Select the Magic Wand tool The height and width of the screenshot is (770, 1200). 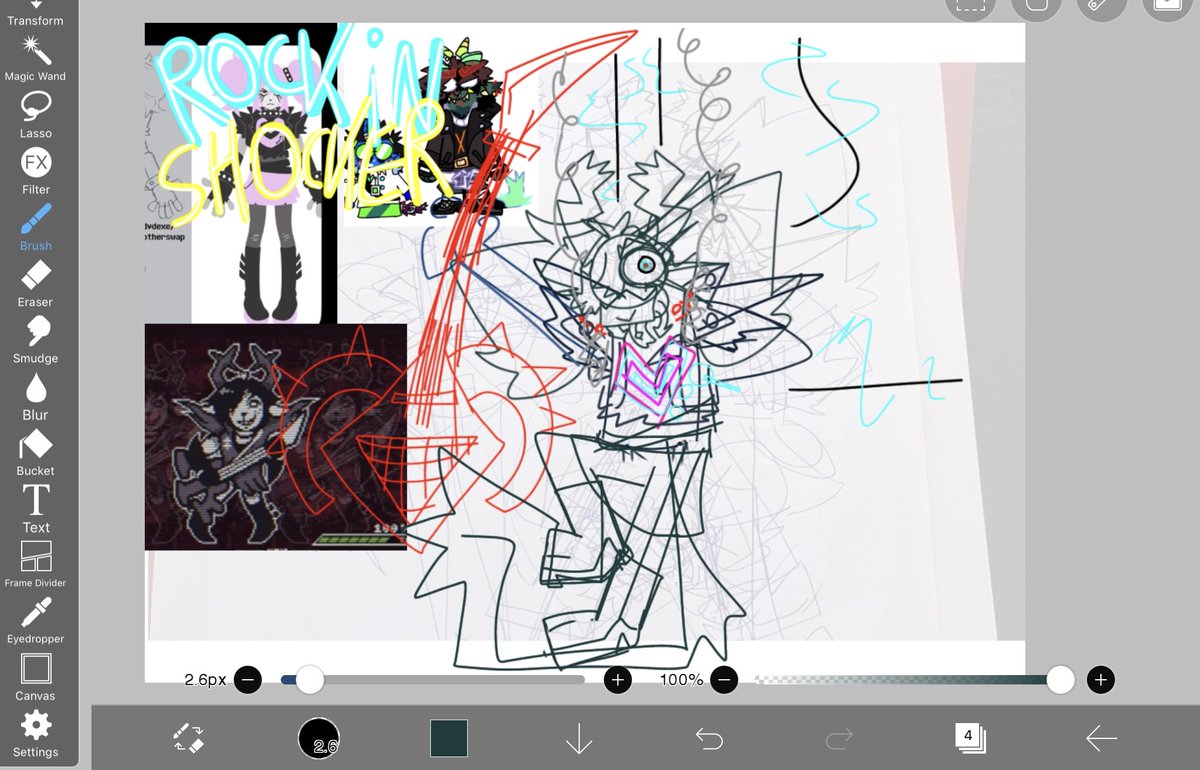(x=36, y=58)
